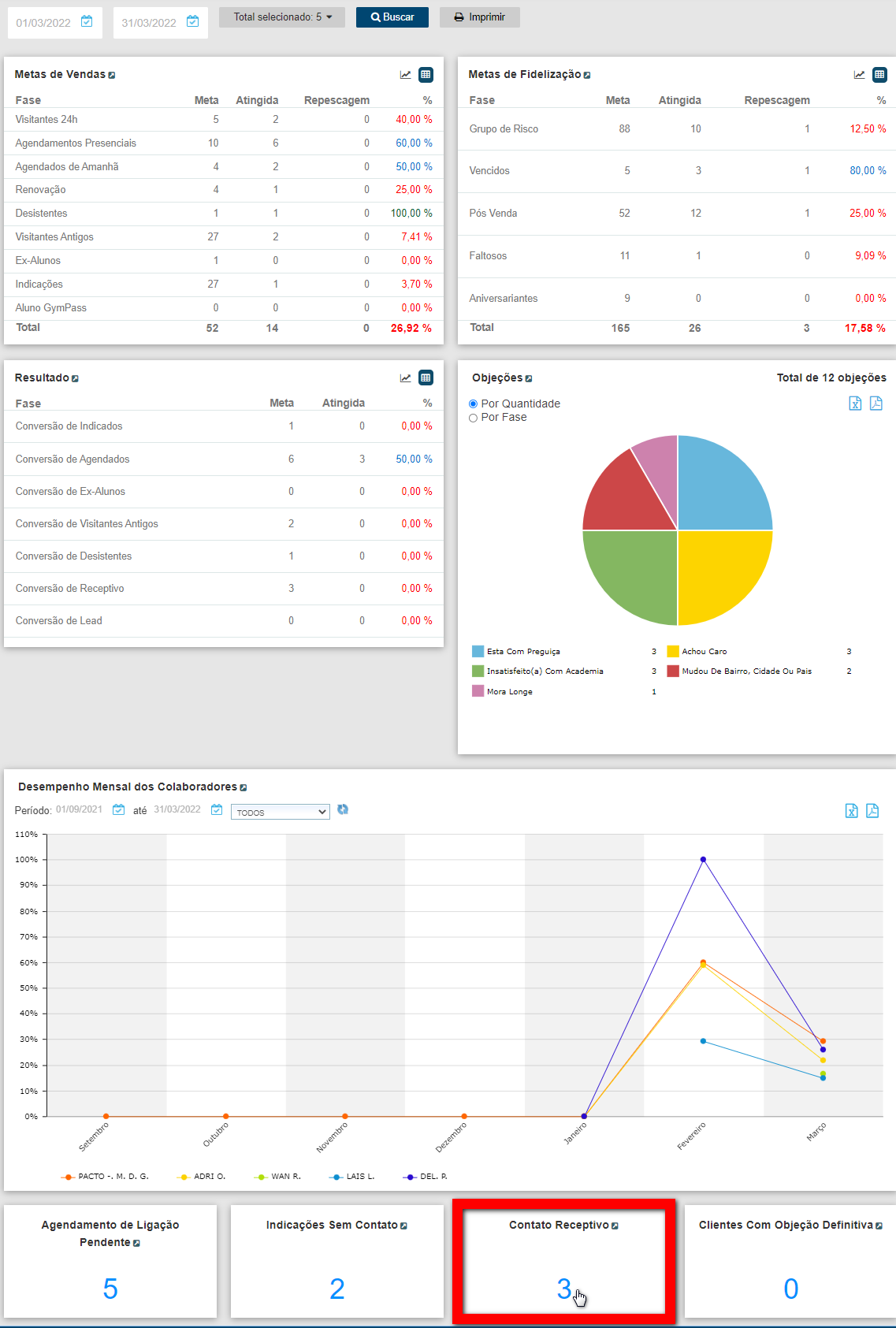This screenshot has height=1328, width=896.
Task: Click the 31/03/2022 end date field
Action: pyautogui.click(x=149, y=23)
